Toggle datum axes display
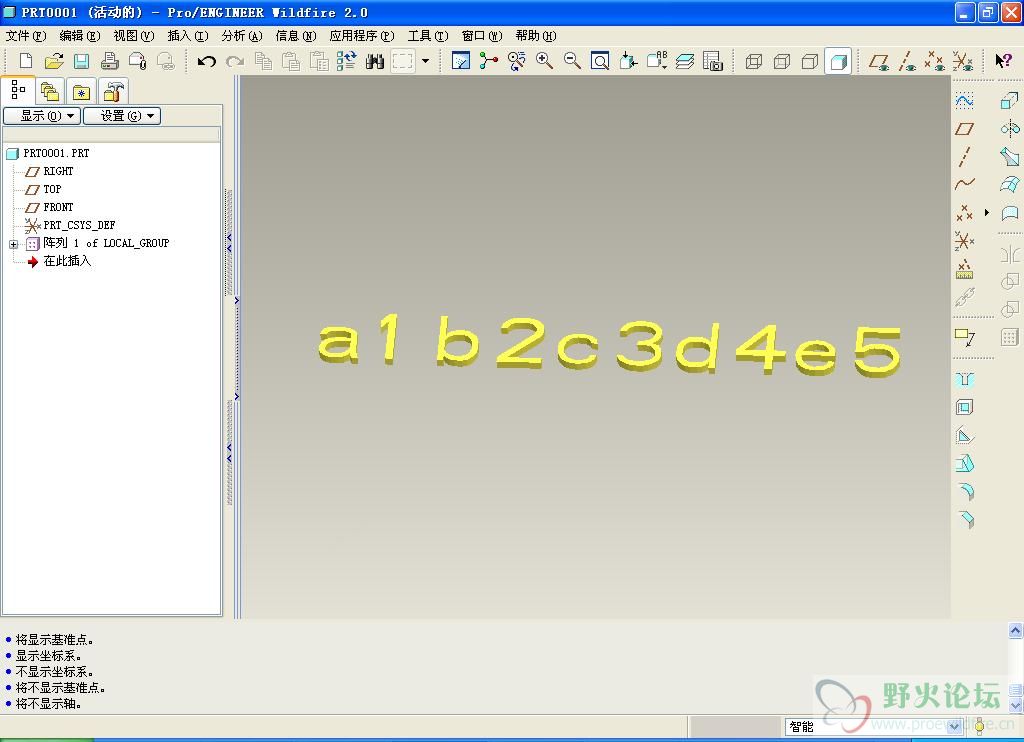1024x742 pixels. (x=907, y=61)
